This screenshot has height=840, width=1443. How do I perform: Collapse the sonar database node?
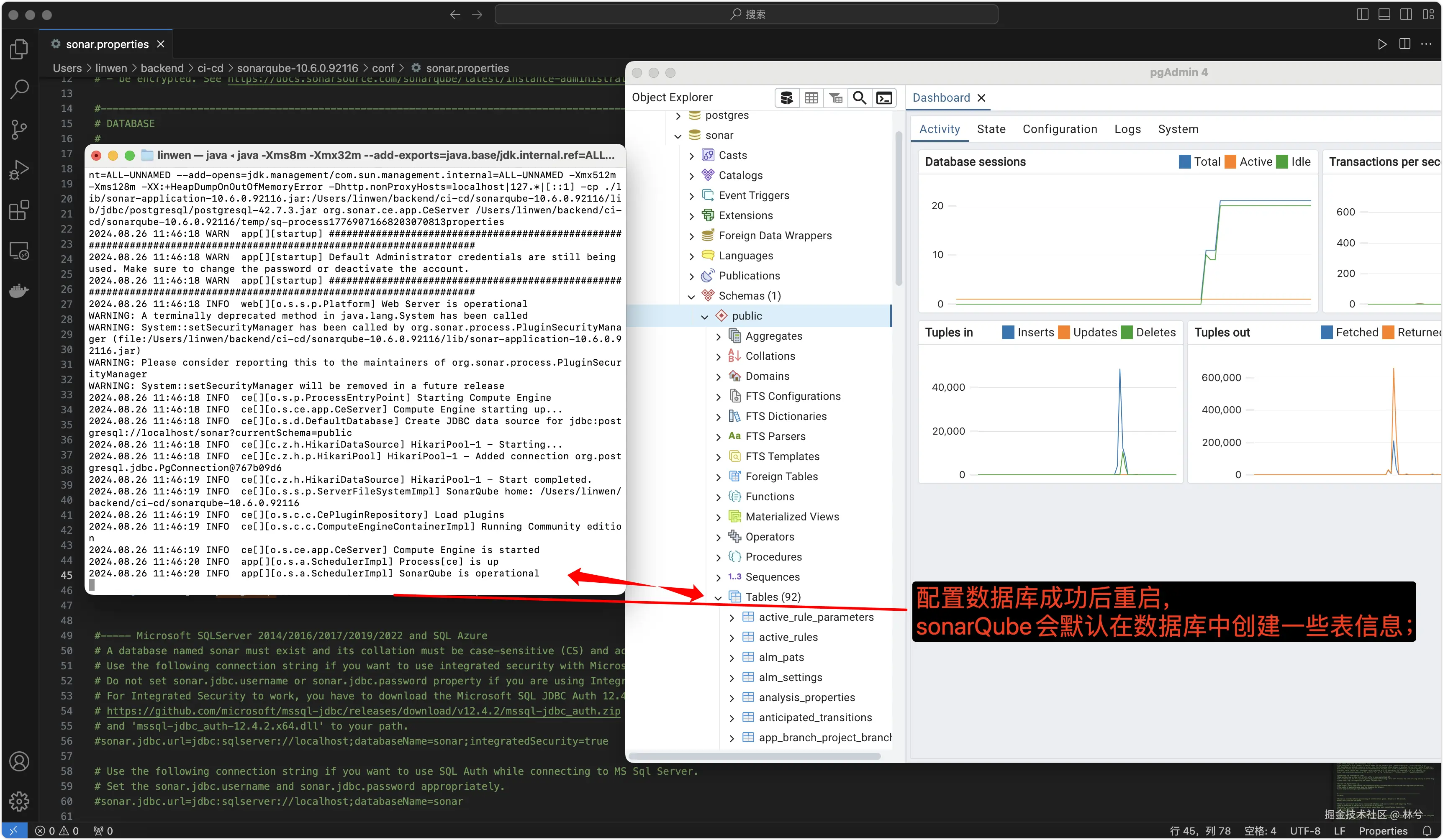point(678,136)
